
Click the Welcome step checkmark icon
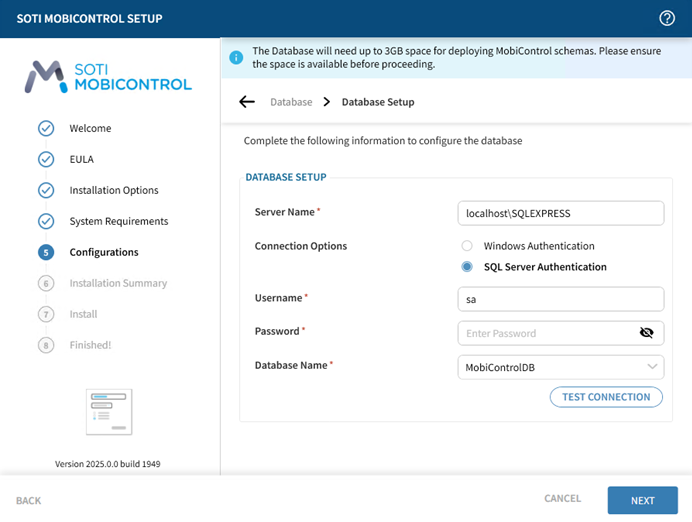coord(46,128)
